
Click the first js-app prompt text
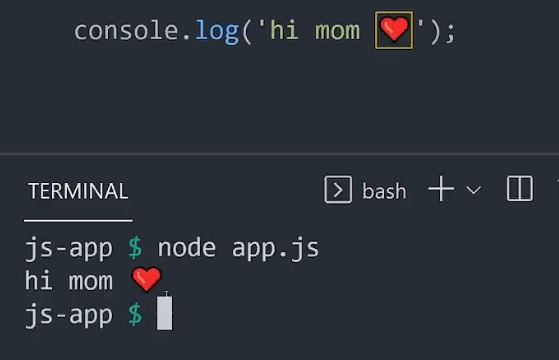pyautogui.click(x=68, y=249)
